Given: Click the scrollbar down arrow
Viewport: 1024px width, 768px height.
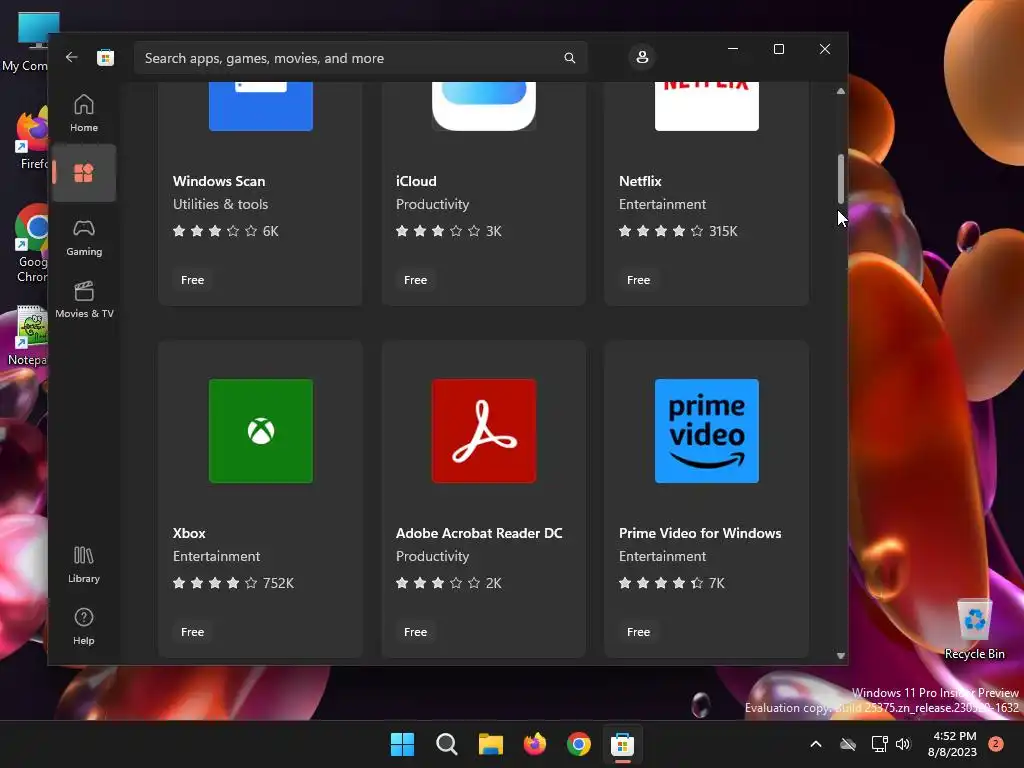Looking at the screenshot, I should [840, 656].
